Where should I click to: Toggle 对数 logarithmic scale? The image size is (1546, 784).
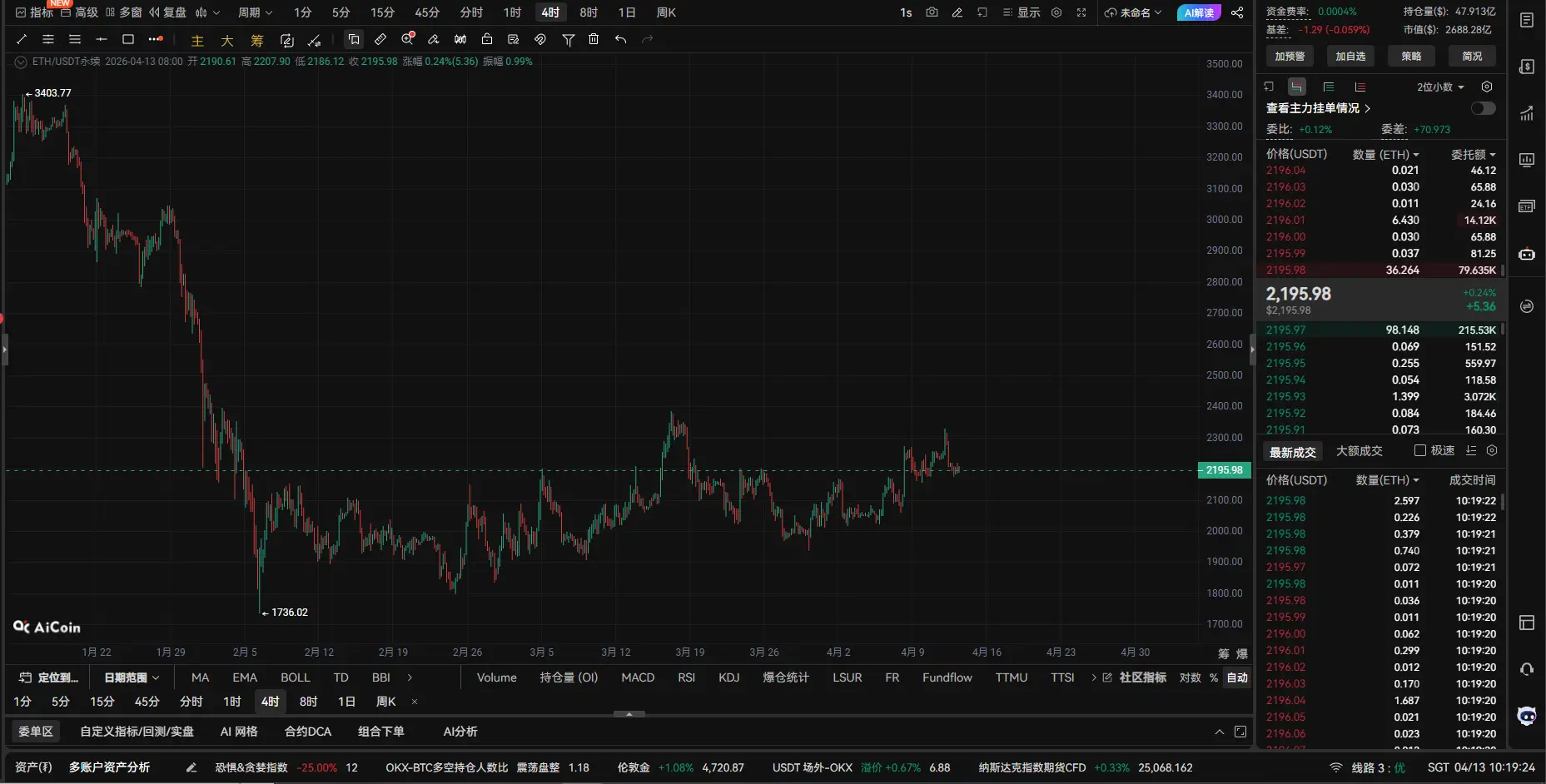[x=1191, y=677]
